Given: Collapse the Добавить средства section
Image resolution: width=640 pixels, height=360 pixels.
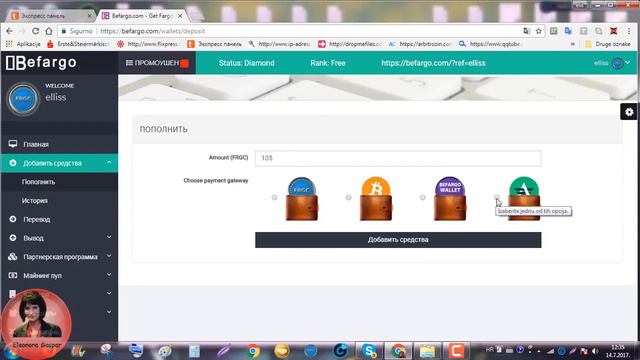Looking at the screenshot, I should point(109,163).
